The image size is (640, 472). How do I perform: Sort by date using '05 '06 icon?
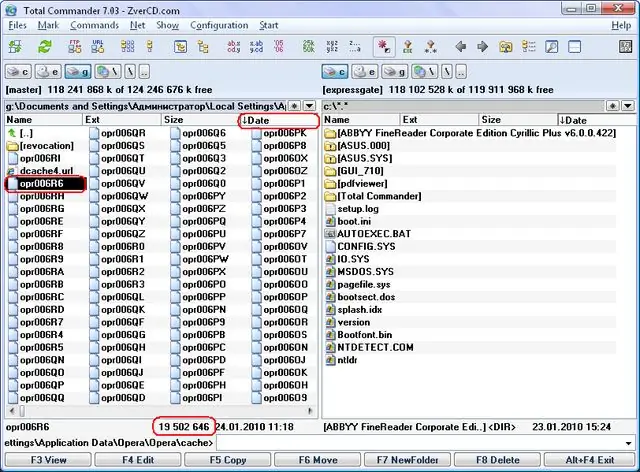click(x=279, y=47)
